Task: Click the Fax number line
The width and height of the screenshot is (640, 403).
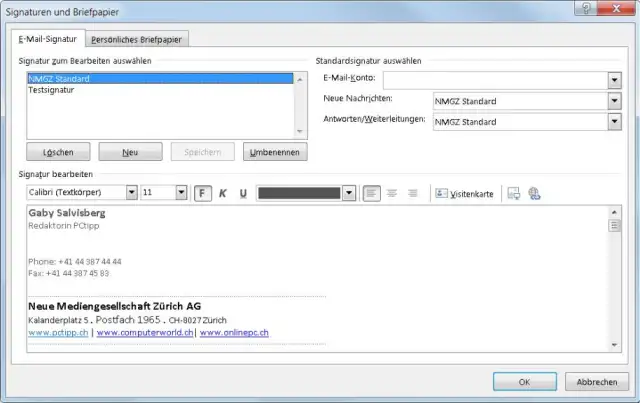Action: (69, 273)
